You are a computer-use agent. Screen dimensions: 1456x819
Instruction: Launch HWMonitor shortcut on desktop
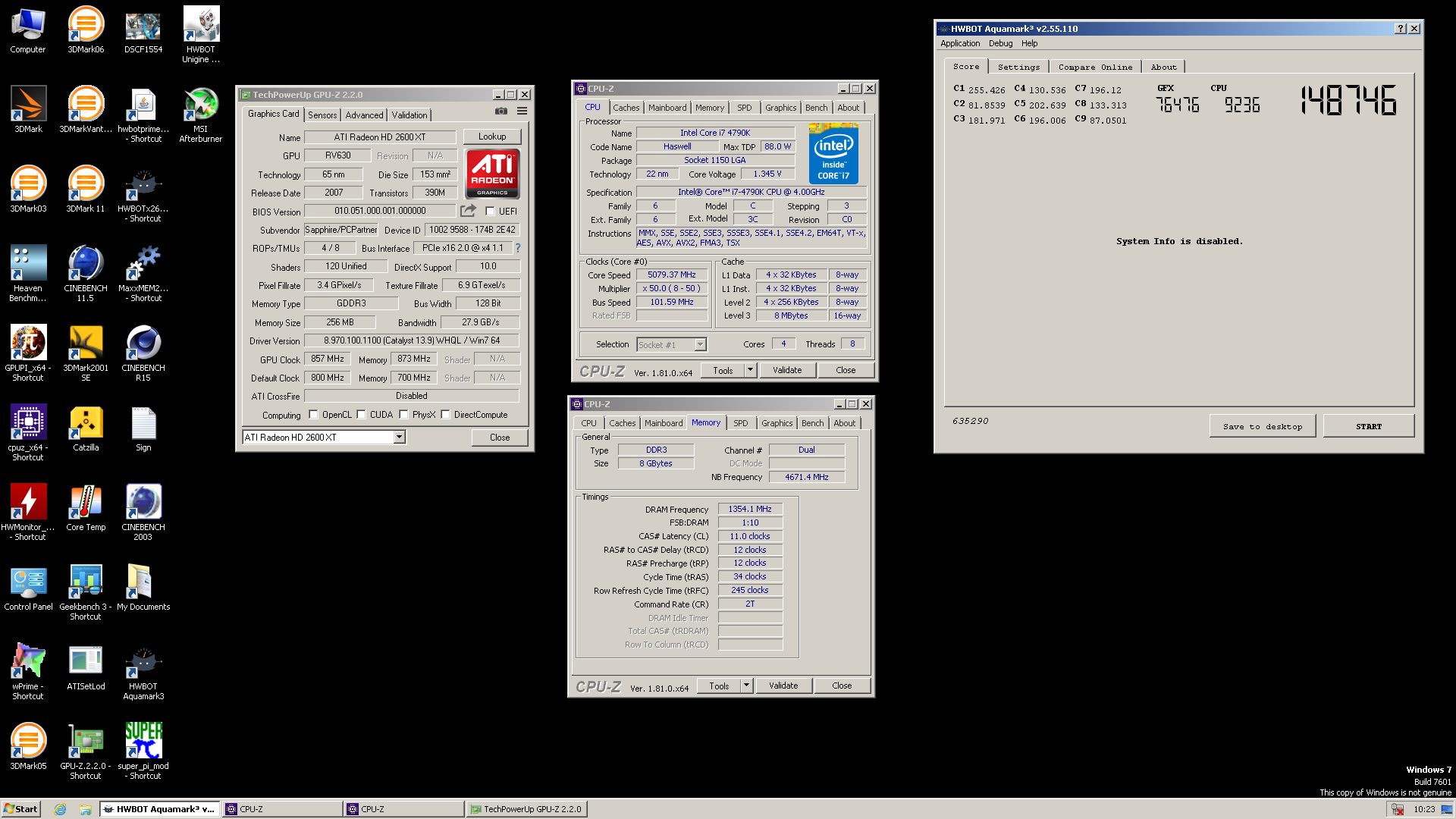pyautogui.click(x=28, y=513)
